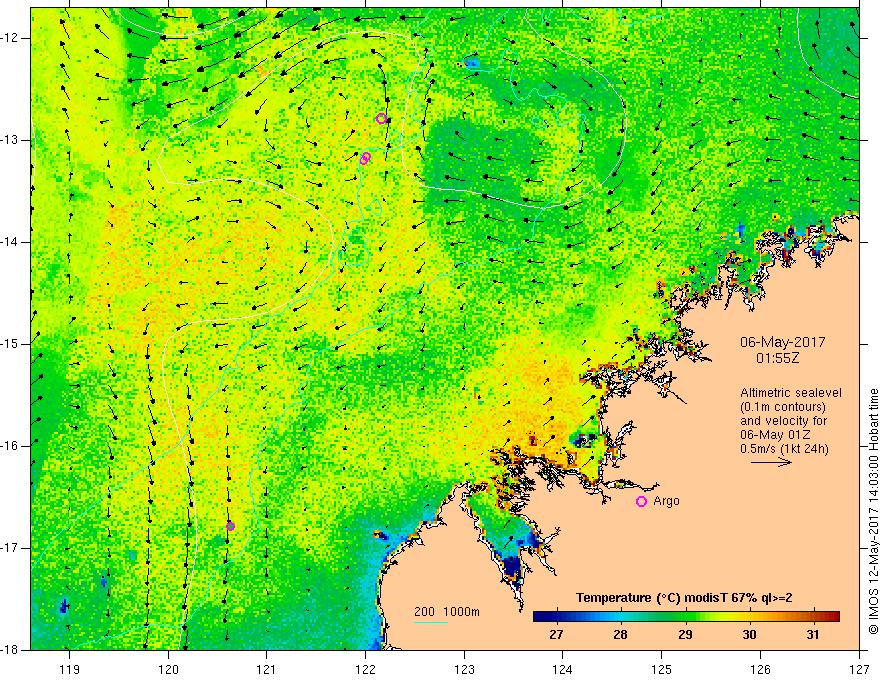Screen dimensions: 880x680
Task: Click longitude axis label 124
Action: [x=563, y=669]
